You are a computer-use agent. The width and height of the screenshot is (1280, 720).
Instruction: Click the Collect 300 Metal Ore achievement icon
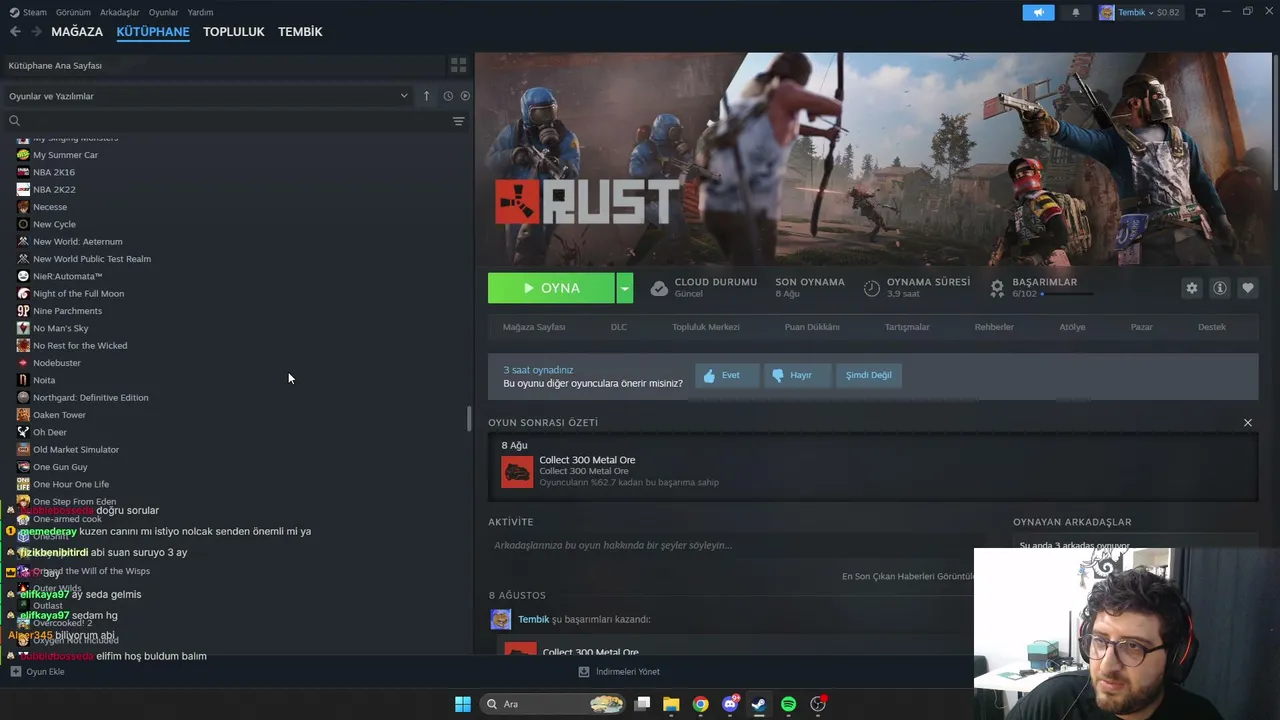(x=517, y=472)
